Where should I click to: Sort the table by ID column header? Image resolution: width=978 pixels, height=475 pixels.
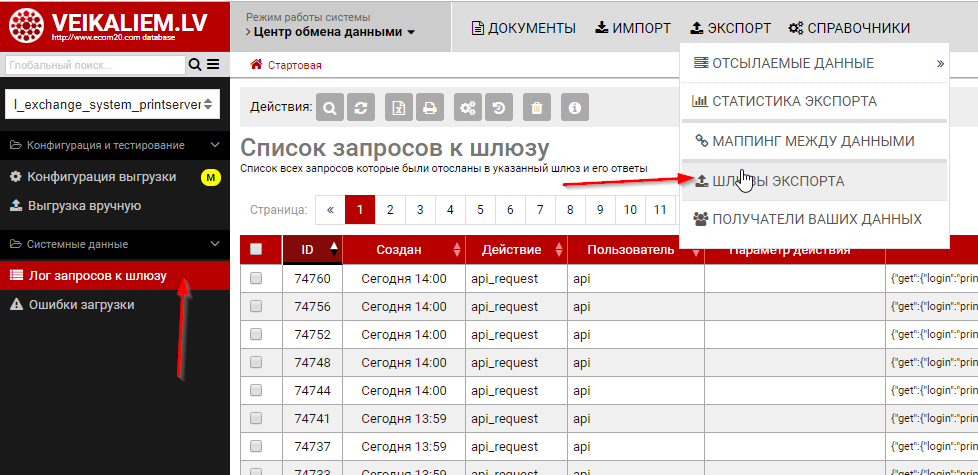coord(312,249)
